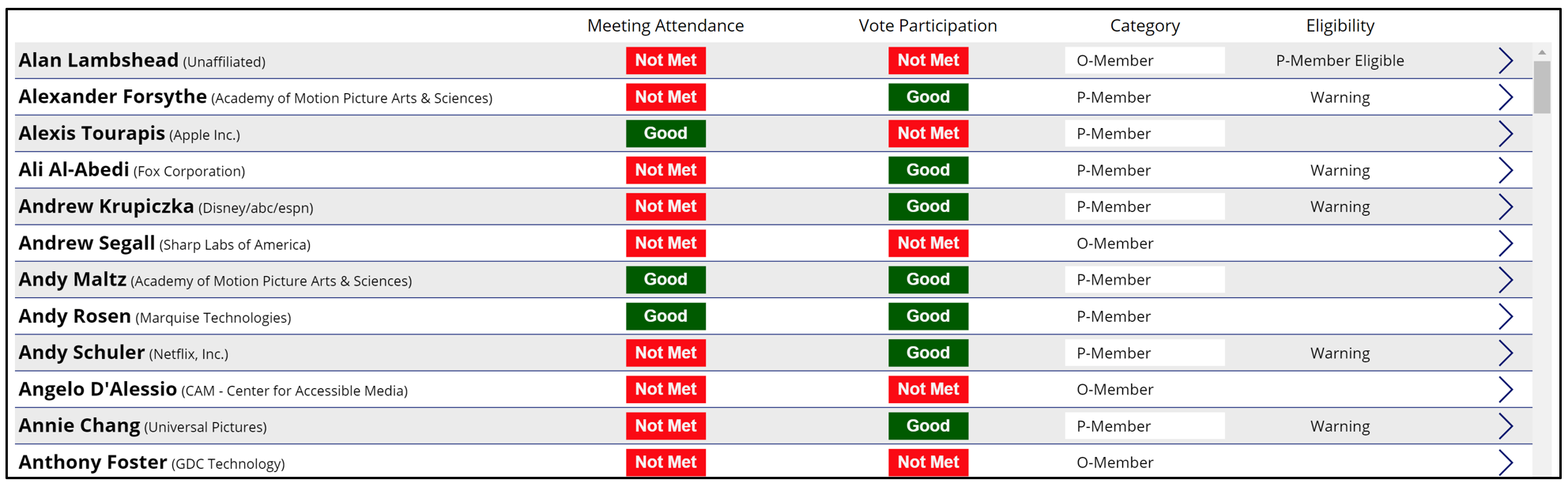Open Alexis Tourapis row arrow
This screenshot has height=491, width=1568.
(1505, 134)
